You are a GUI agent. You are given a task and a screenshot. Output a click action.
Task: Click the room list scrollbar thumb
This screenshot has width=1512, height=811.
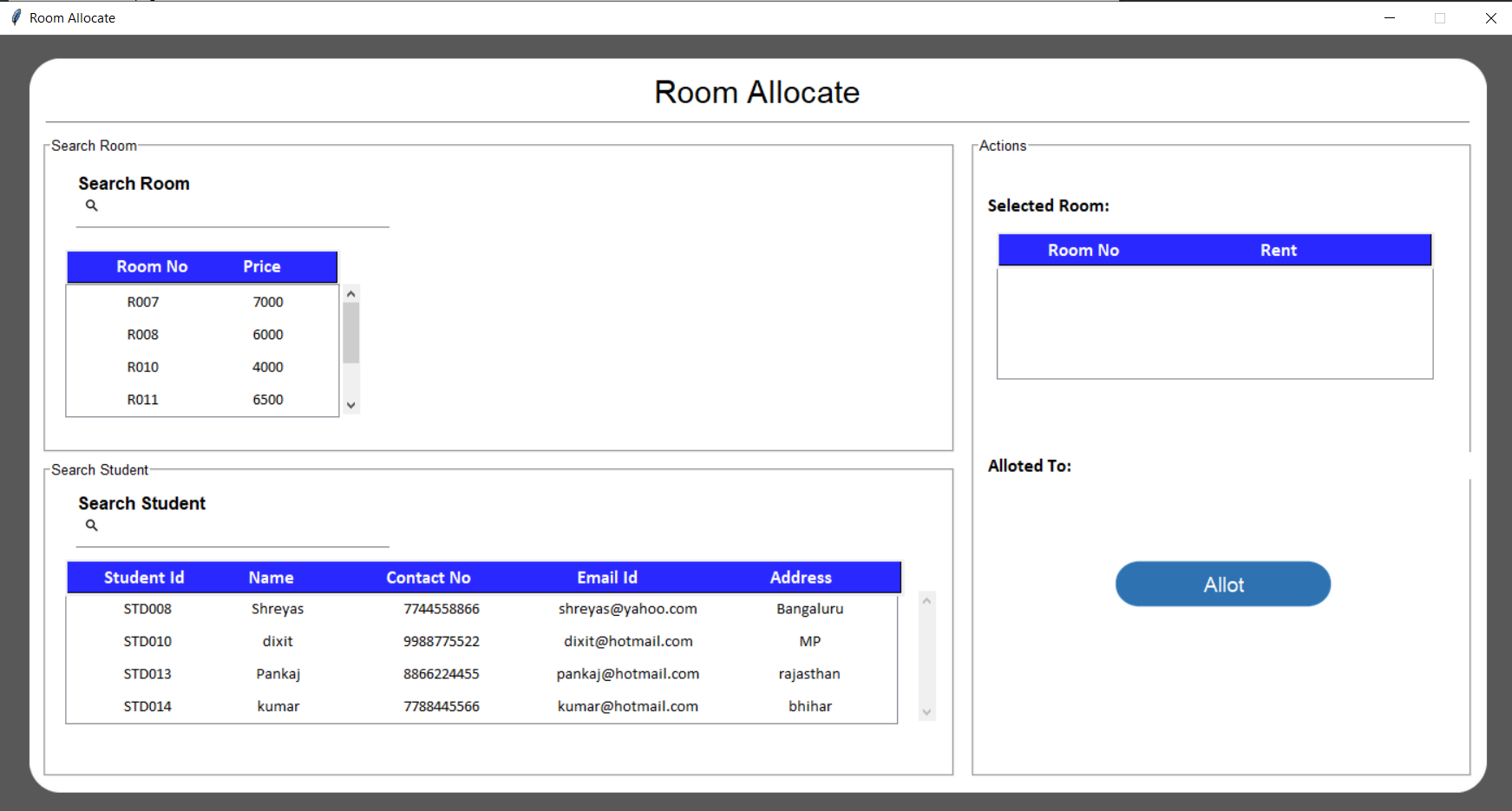[x=350, y=332]
